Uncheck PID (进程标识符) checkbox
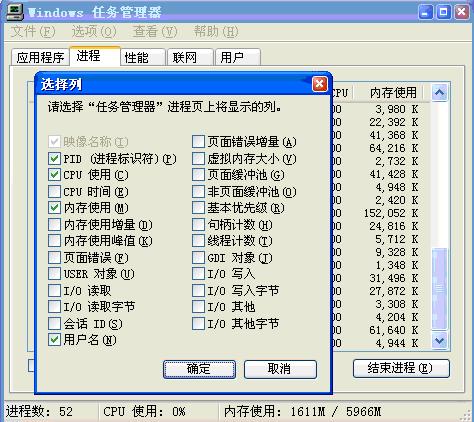The height and width of the screenshot is (422, 474). click(54, 159)
